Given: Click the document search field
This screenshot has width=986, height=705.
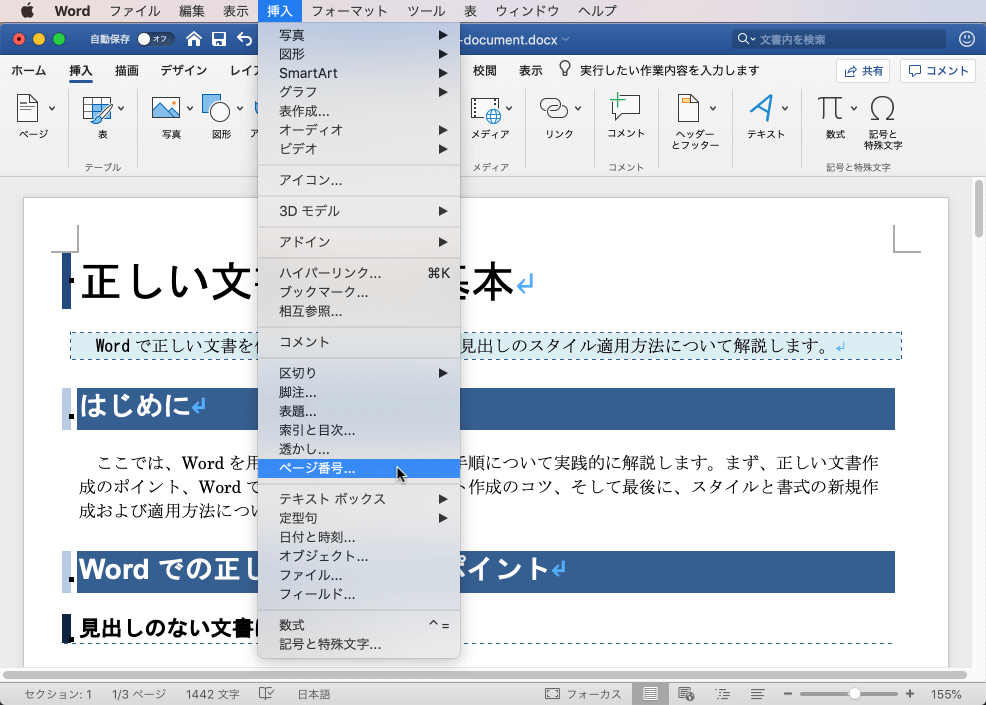Looking at the screenshot, I should 839,39.
